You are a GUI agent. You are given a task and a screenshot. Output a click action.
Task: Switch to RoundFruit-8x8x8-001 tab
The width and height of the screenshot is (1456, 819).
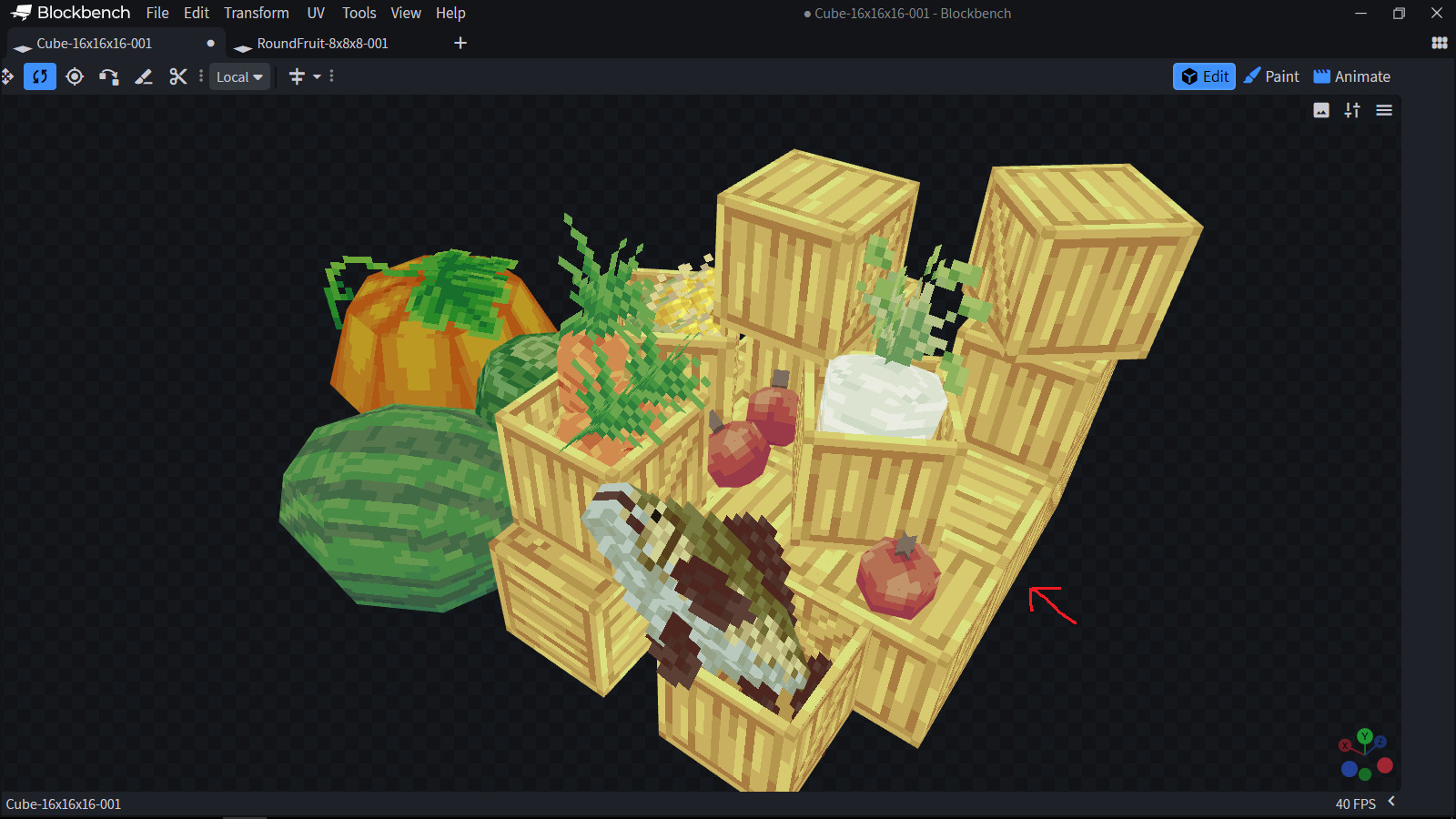[322, 44]
